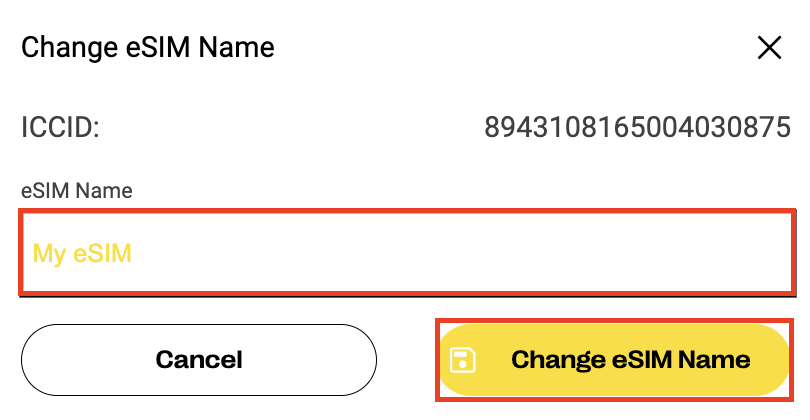Close the Change eSIM Name dialog

click(x=769, y=47)
